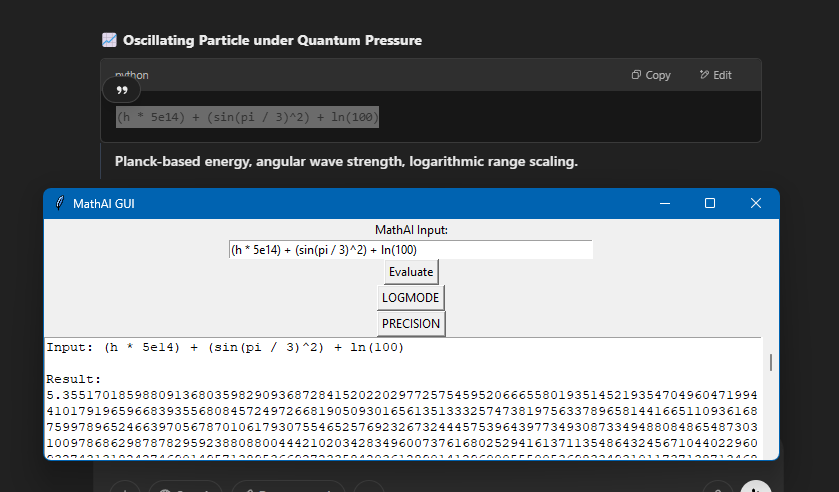Click the Copy icon in code block header
This screenshot has width=839, height=492.
(636, 75)
